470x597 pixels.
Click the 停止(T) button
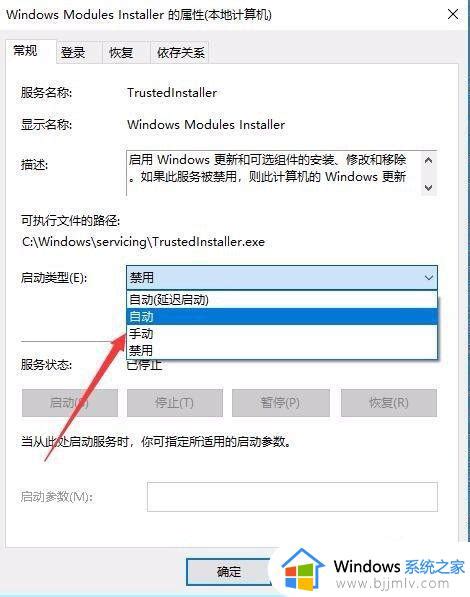point(175,402)
